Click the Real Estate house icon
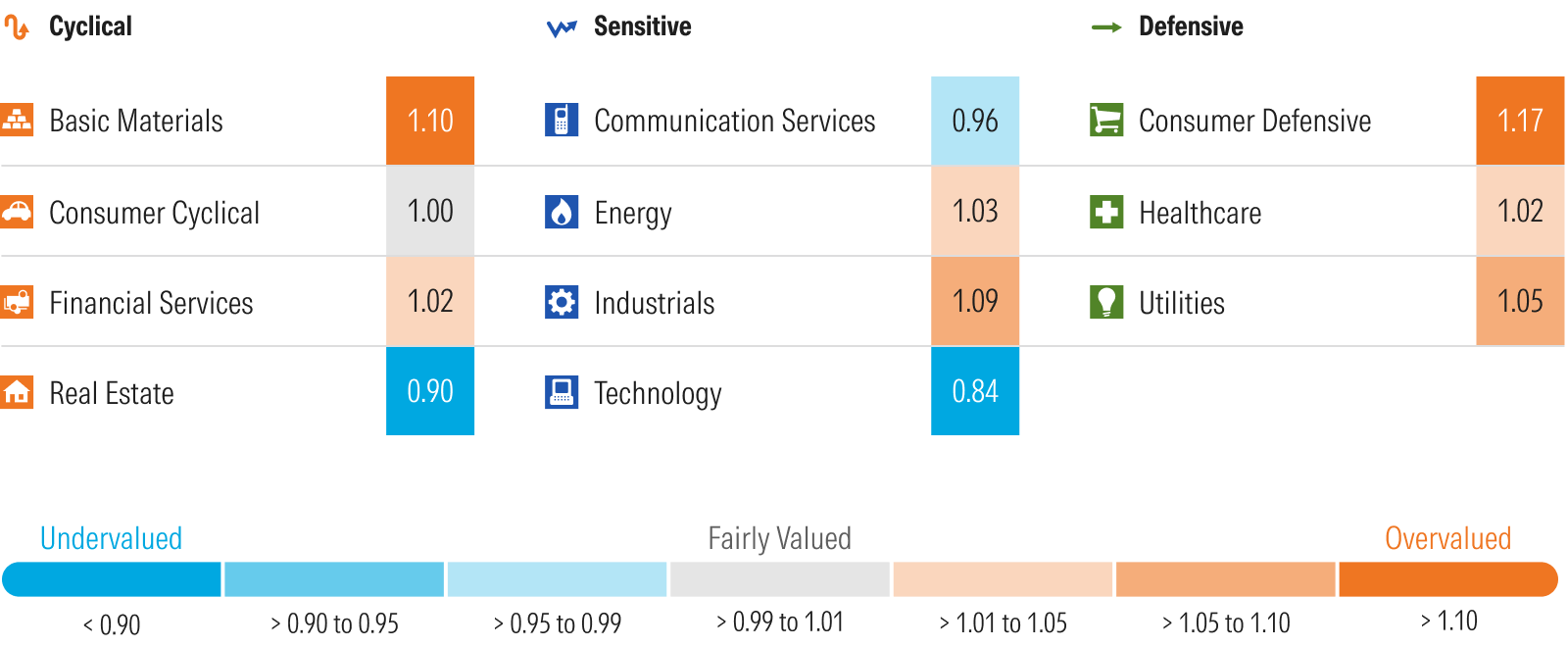This screenshot has height=647, width=1568. tap(17, 392)
